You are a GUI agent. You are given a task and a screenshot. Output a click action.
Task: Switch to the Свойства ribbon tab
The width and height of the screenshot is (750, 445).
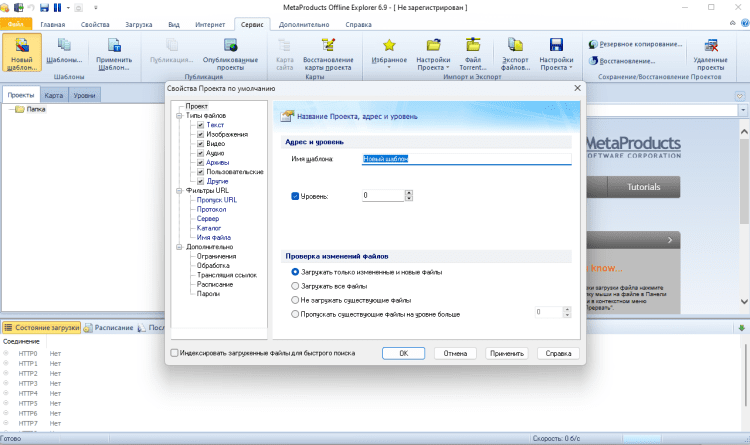pos(95,24)
